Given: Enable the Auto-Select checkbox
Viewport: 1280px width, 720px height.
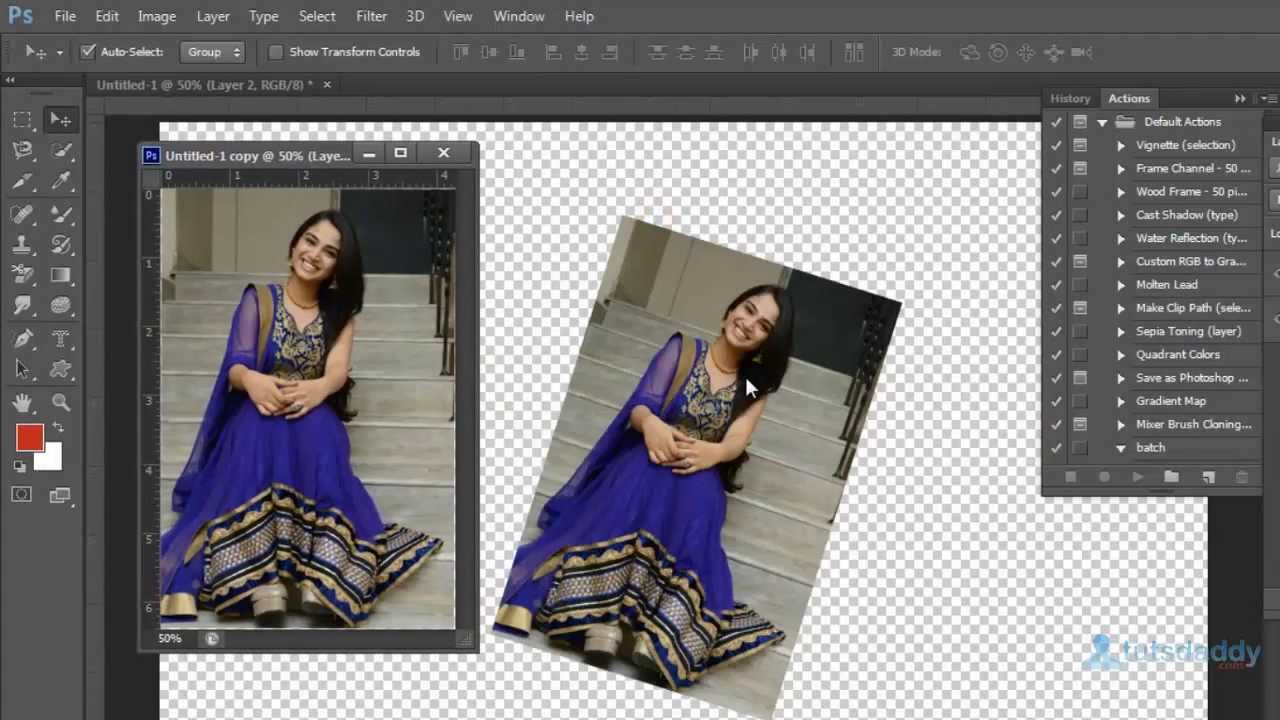Looking at the screenshot, I should click(x=88, y=52).
